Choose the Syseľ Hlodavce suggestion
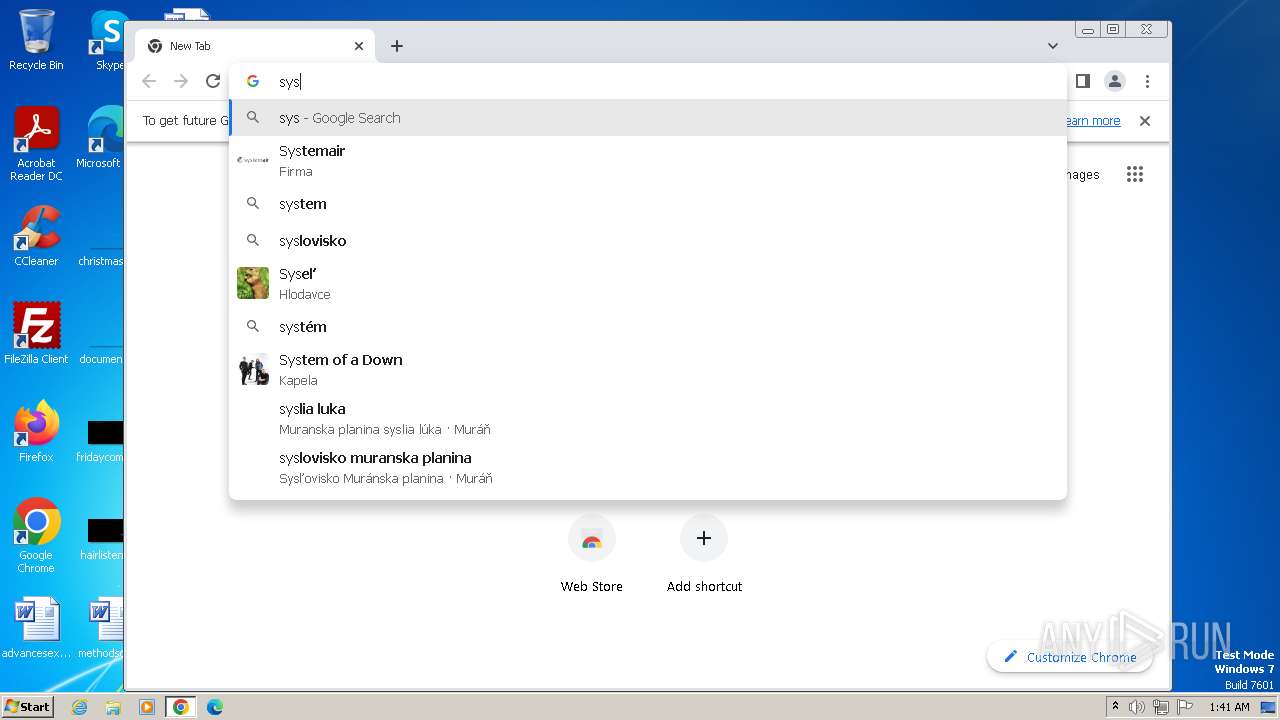The image size is (1280, 720). (648, 283)
